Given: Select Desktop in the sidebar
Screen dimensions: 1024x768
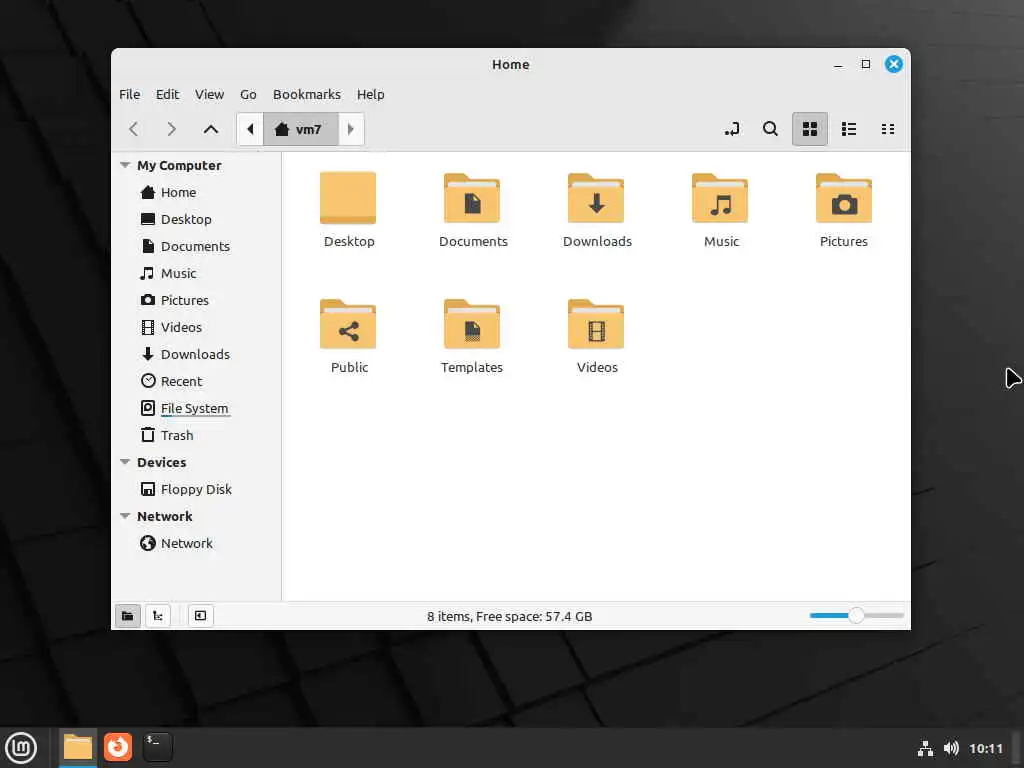Looking at the screenshot, I should pyautogui.click(x=196, y=219).
